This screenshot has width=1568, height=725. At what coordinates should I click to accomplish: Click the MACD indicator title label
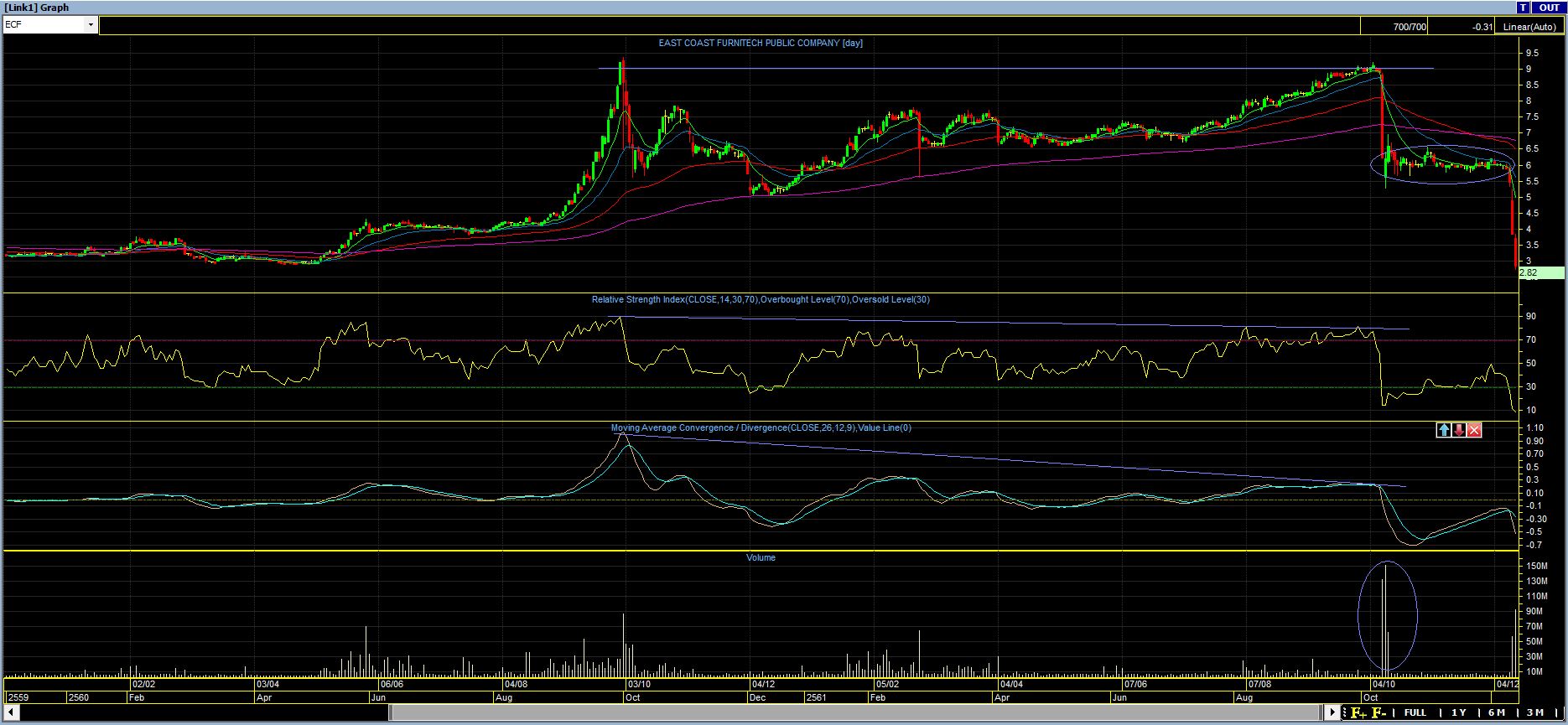coord(761,428)
